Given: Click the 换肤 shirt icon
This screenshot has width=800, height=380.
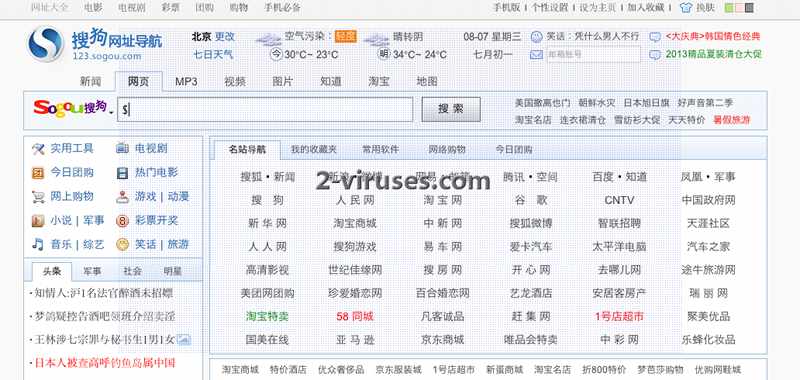Looking at the screenshot, I should [x=686, y=8].
